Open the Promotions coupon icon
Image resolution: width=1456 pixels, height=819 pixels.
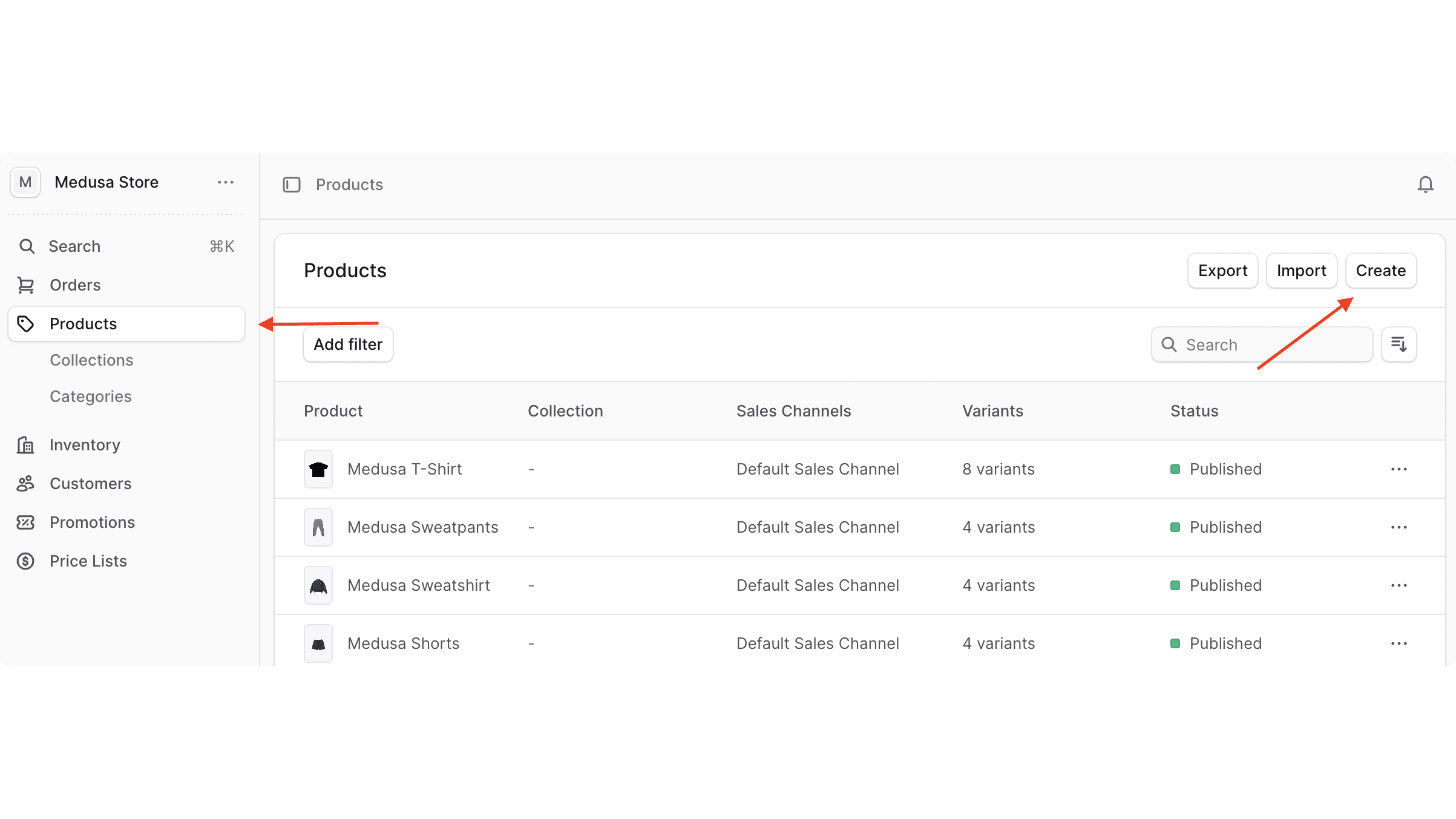coord(25,522)
